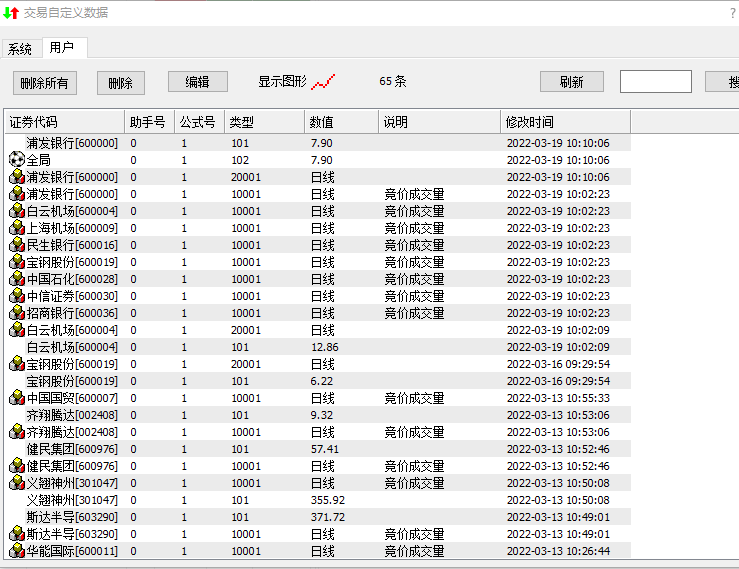Click icon beside 招商银行[600036]
This screenshot has height=569, width=739.
(x=16, y=313)
